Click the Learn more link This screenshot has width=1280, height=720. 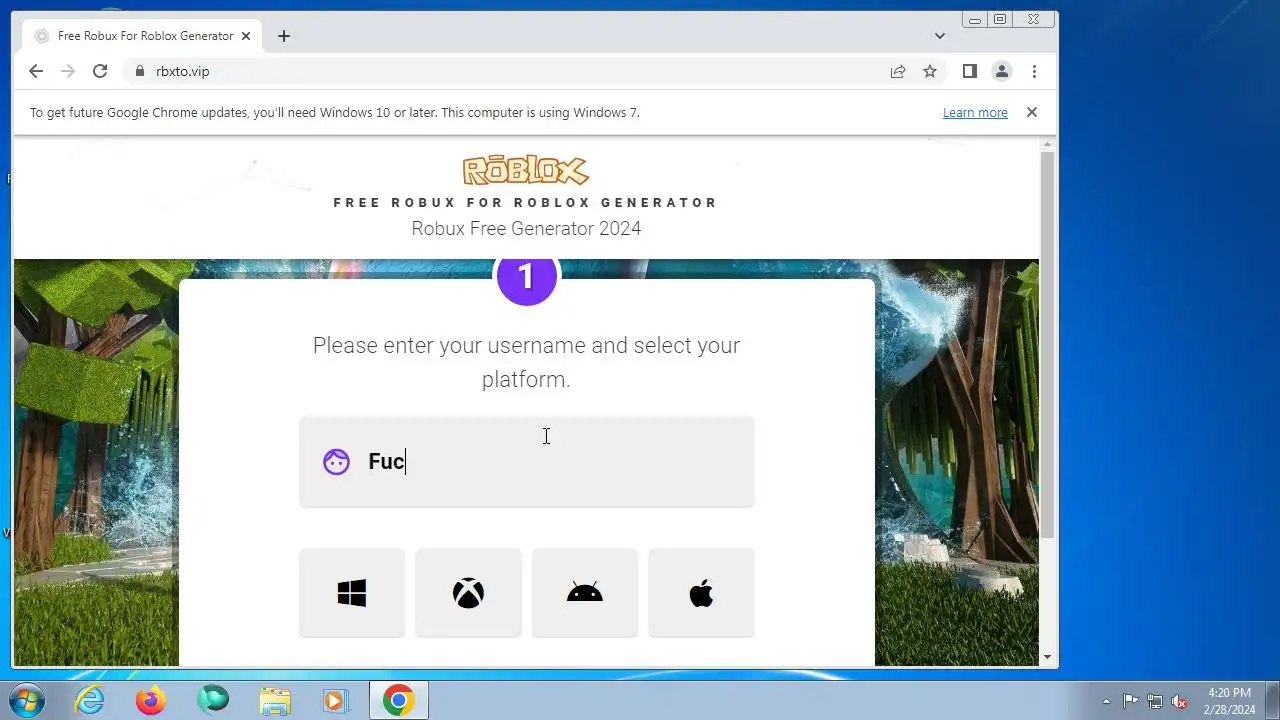[975, 113]
